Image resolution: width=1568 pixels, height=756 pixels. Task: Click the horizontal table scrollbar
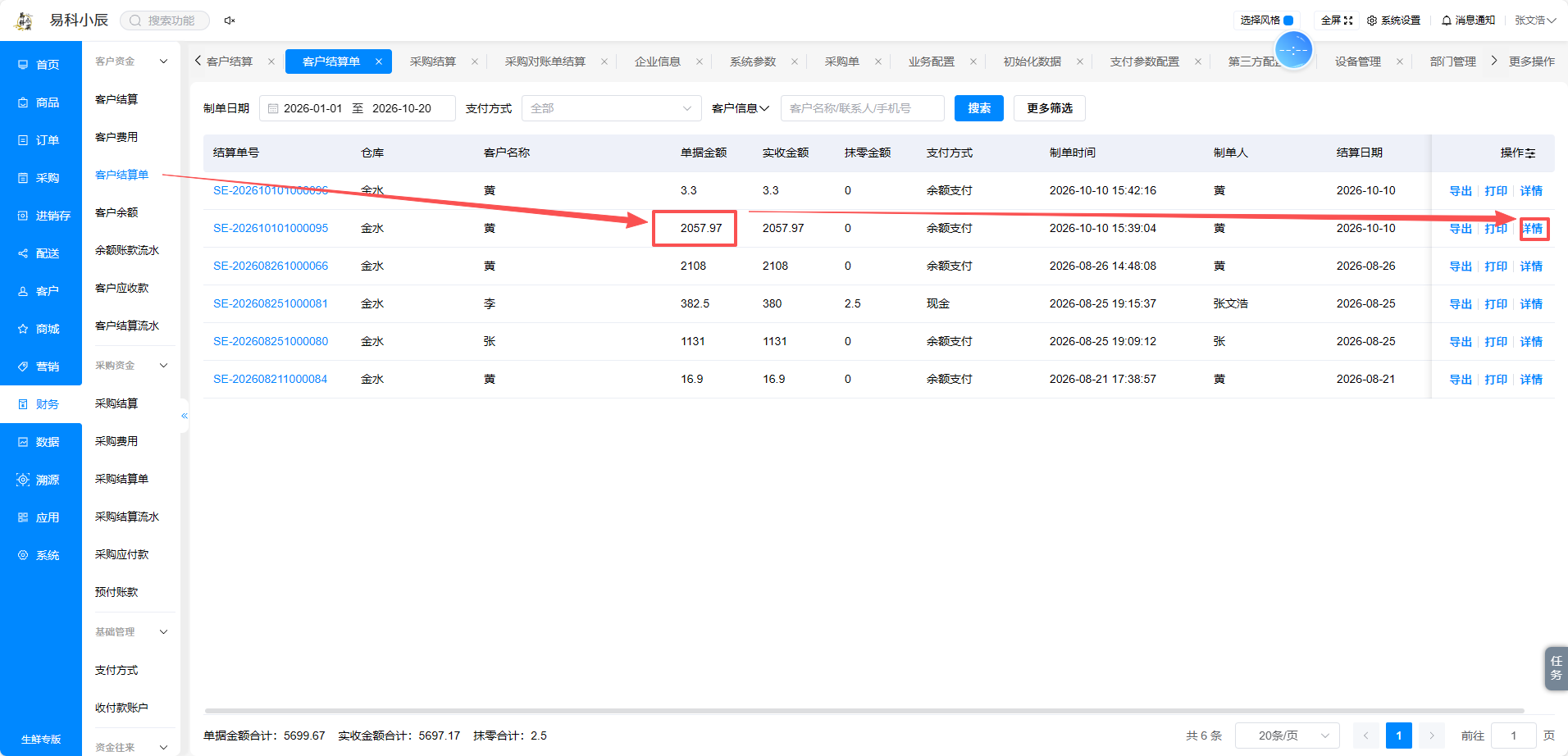pos(864,711)
